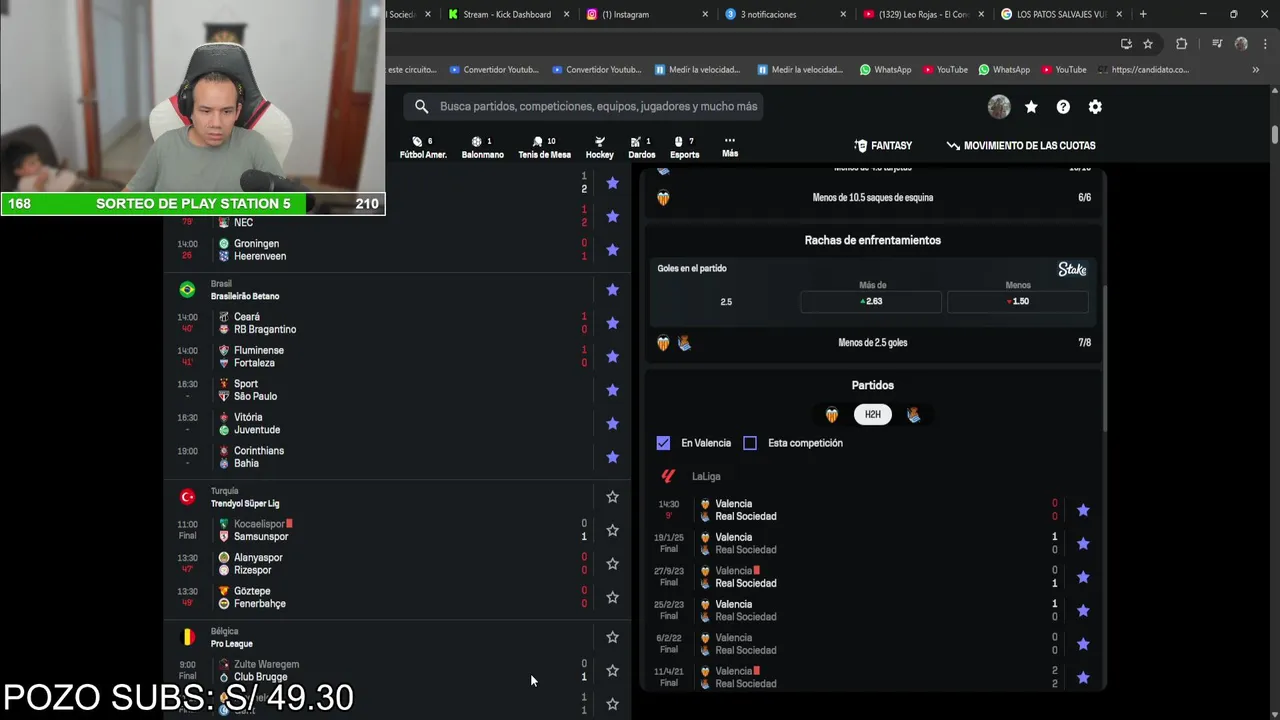Viewport: 1280px width, 720px height.
Task: Favorite the Kocaelispor vs Samsunspor match
Action: [x=612, y=530]
